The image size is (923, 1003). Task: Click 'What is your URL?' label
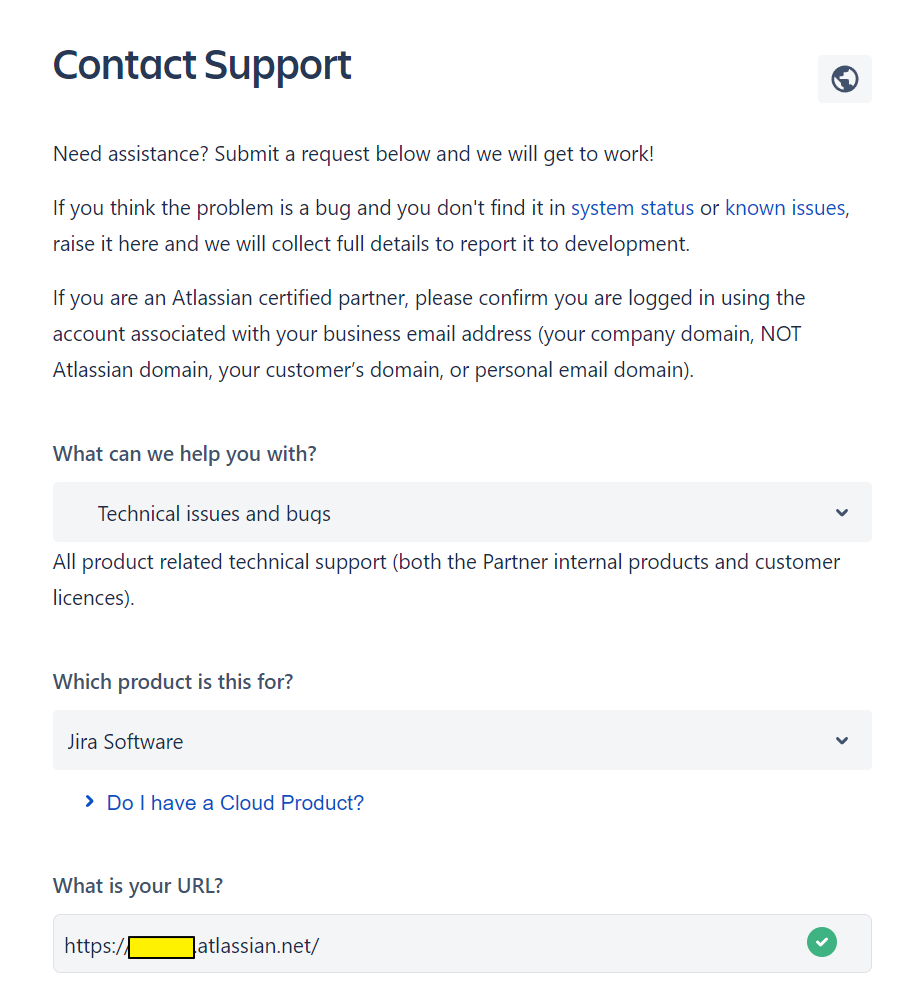click(137, 885)
